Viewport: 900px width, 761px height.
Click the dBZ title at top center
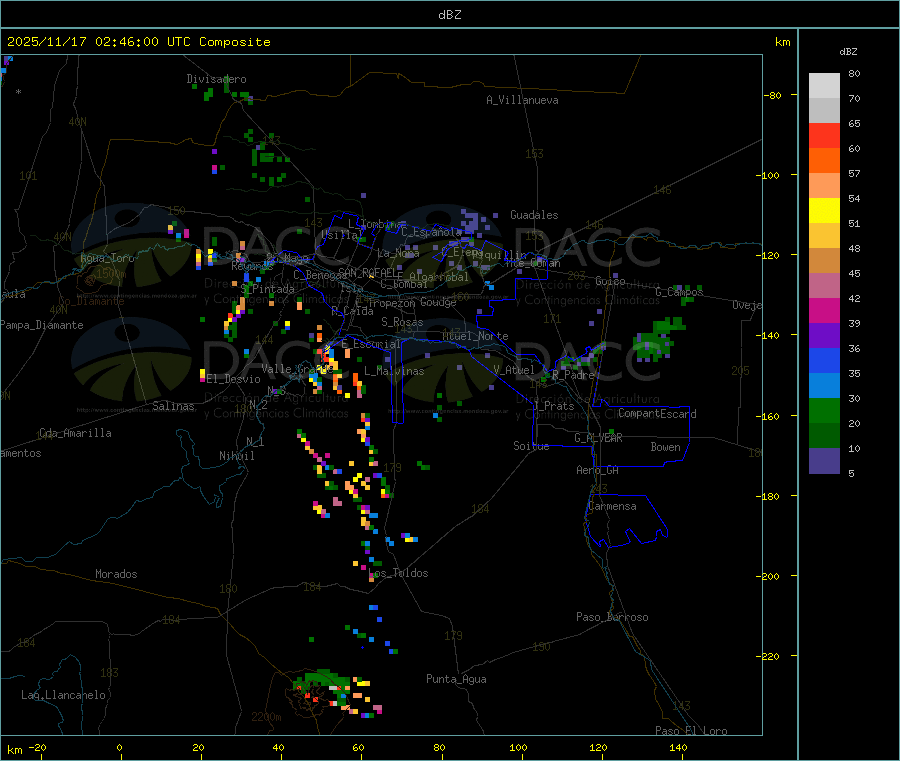pos(449,15)
